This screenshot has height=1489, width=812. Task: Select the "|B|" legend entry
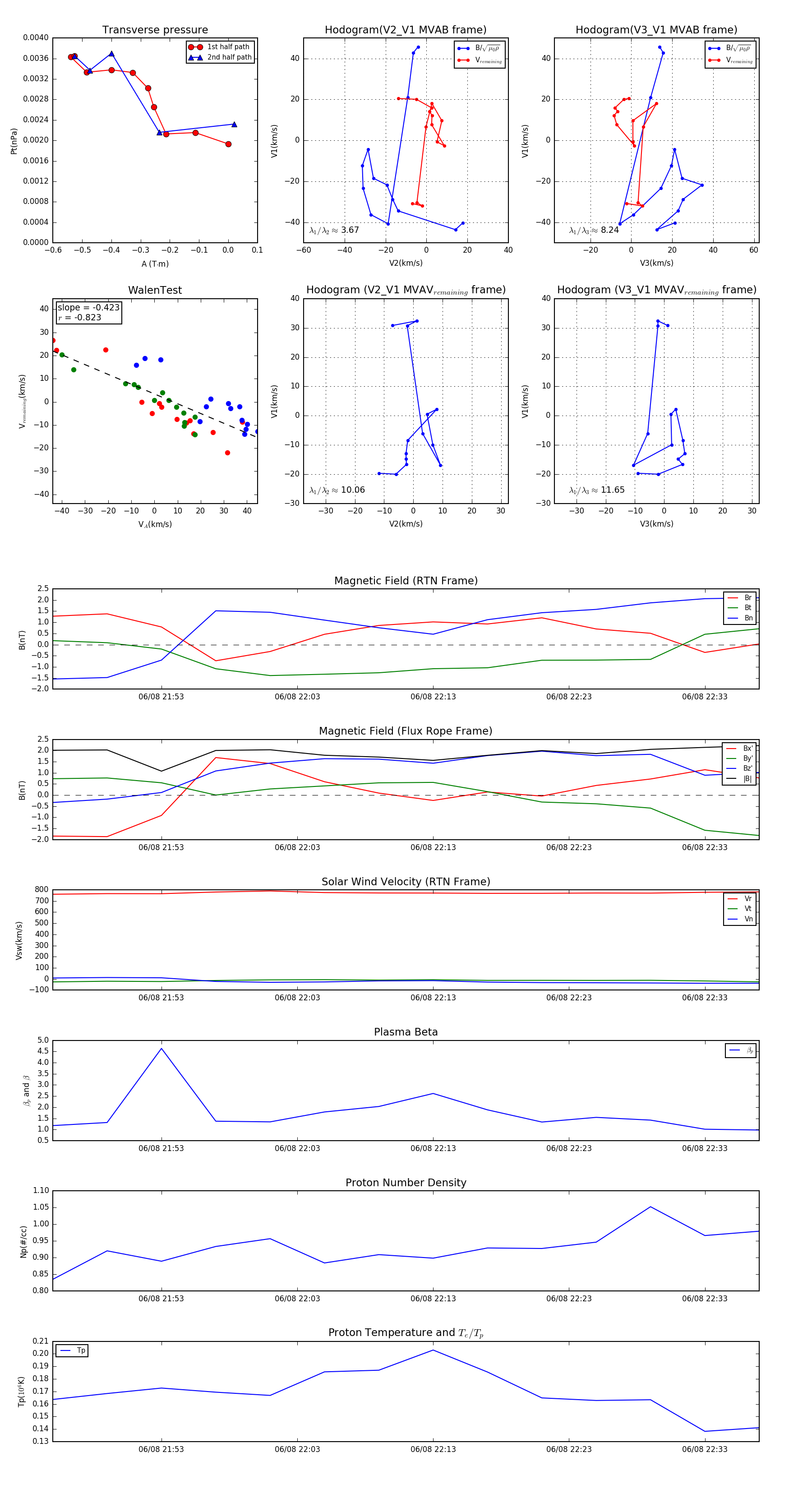(740, 779)
